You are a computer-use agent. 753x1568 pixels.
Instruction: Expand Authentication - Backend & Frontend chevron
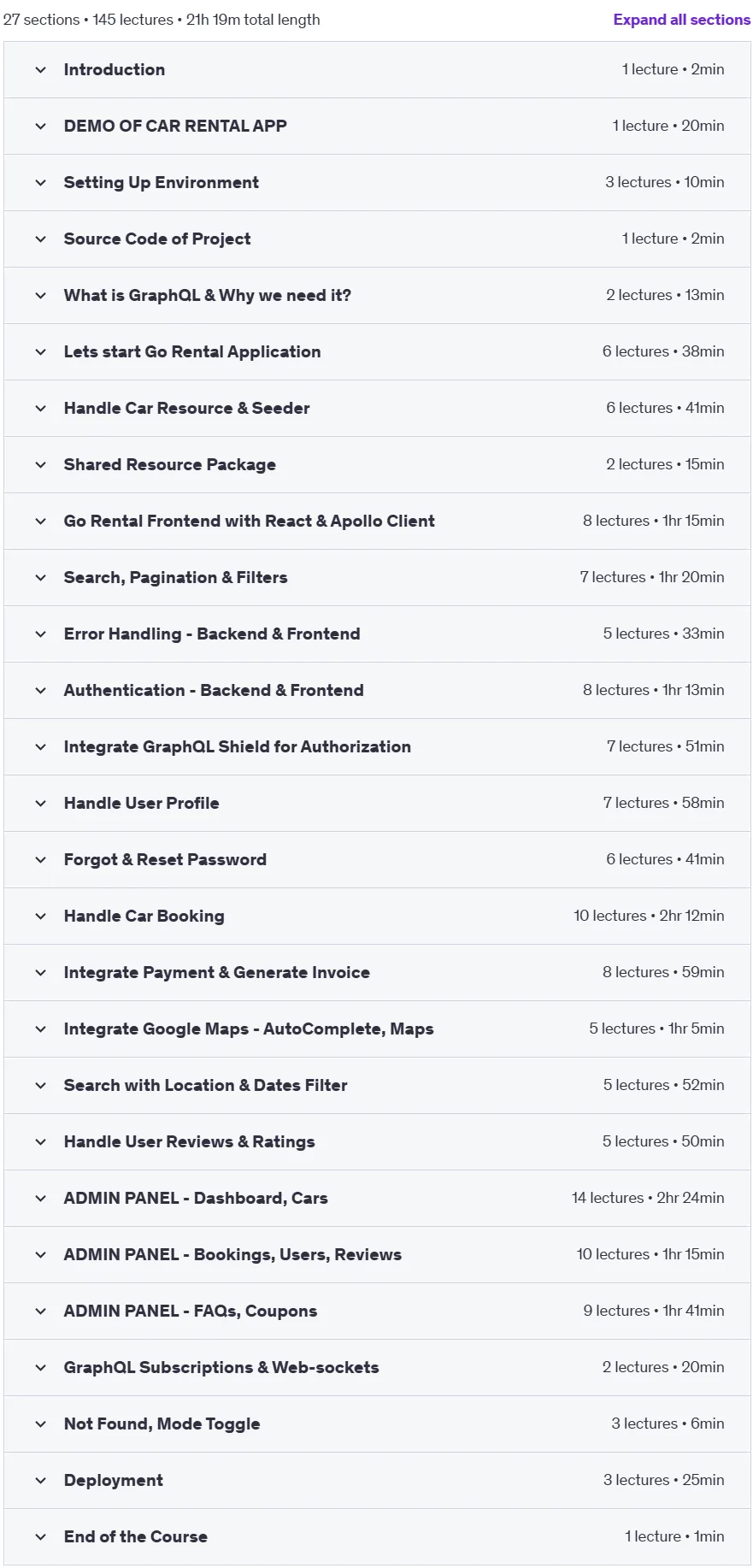40,691
